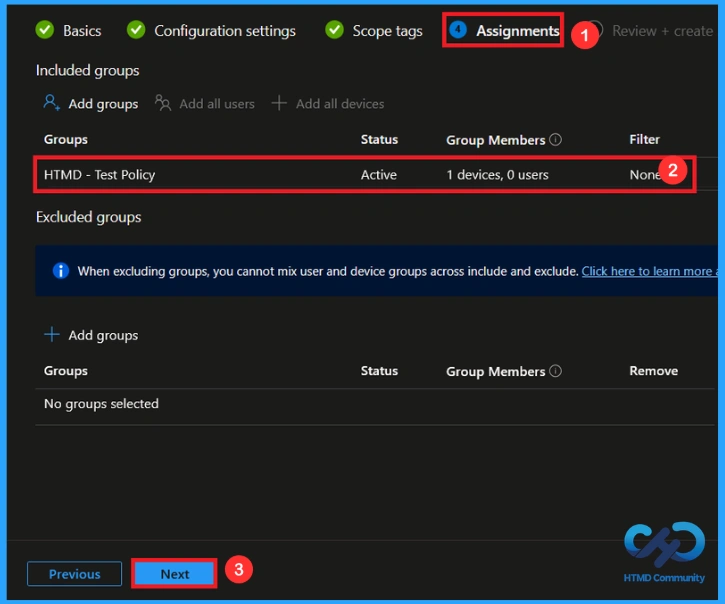Click Groups column header in Excluded groups
The width and height of the screenshot is (725, 604).
(x=66, y=371)
